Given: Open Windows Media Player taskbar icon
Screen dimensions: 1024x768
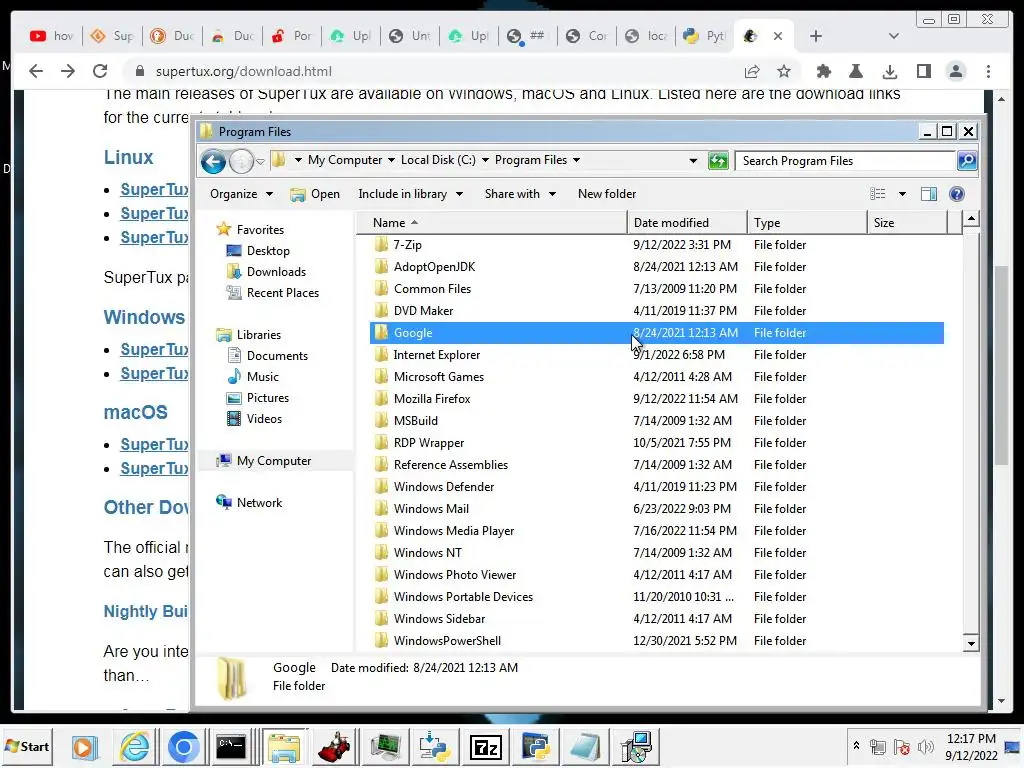Looking at the screenshot, I should 84,746.
